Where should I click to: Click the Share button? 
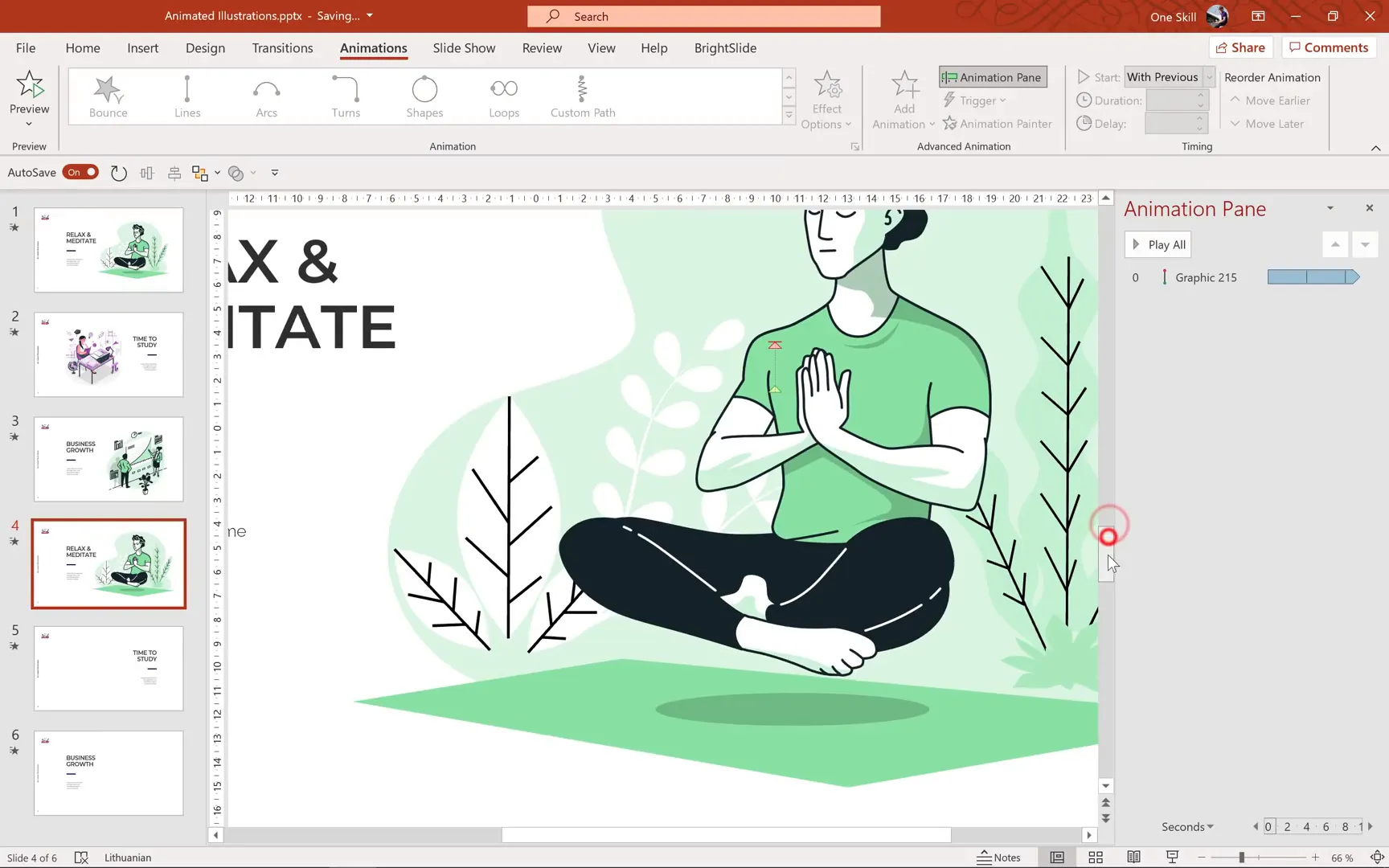(x=1240, y=47)
